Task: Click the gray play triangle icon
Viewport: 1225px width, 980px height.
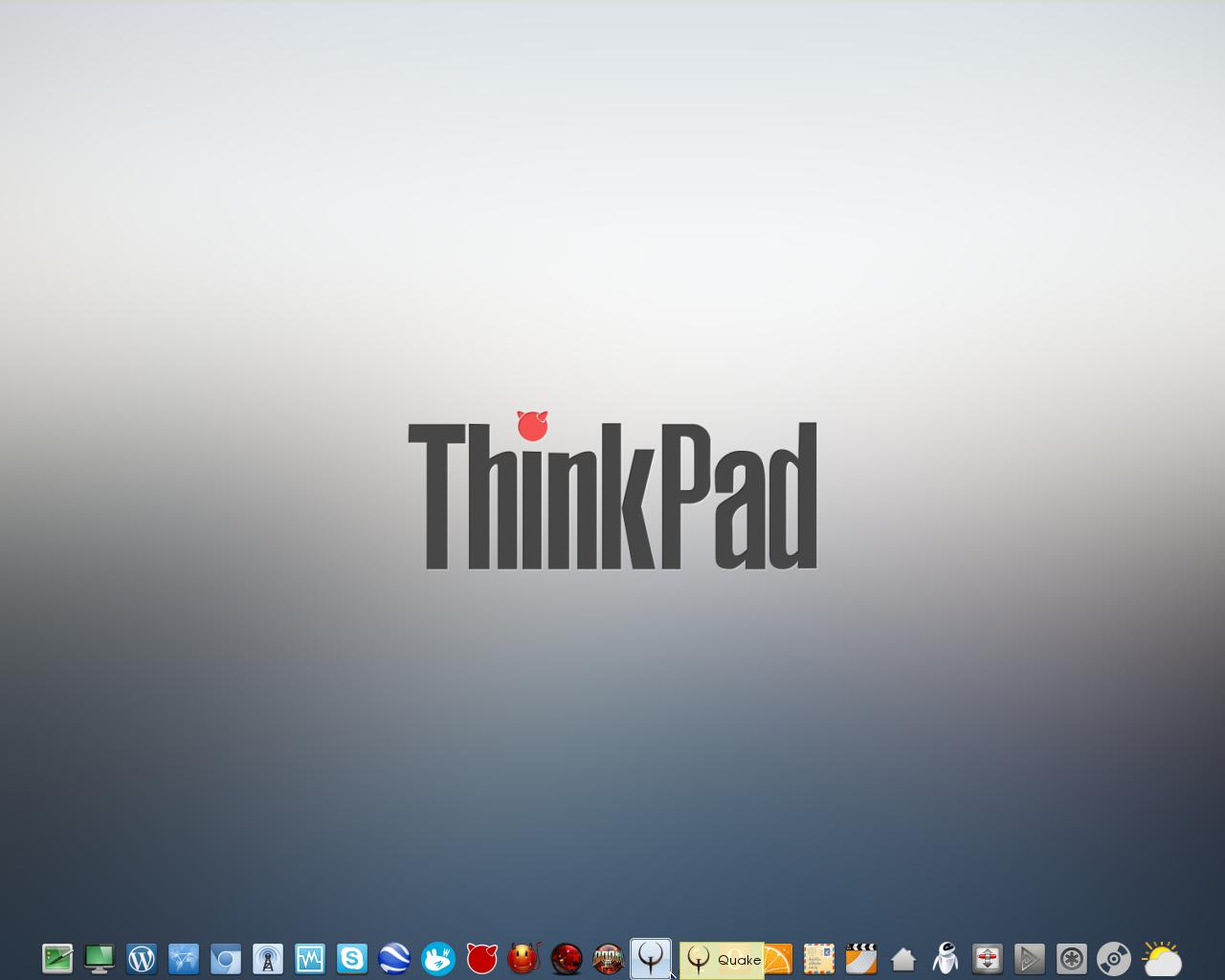Action: 1030,958
